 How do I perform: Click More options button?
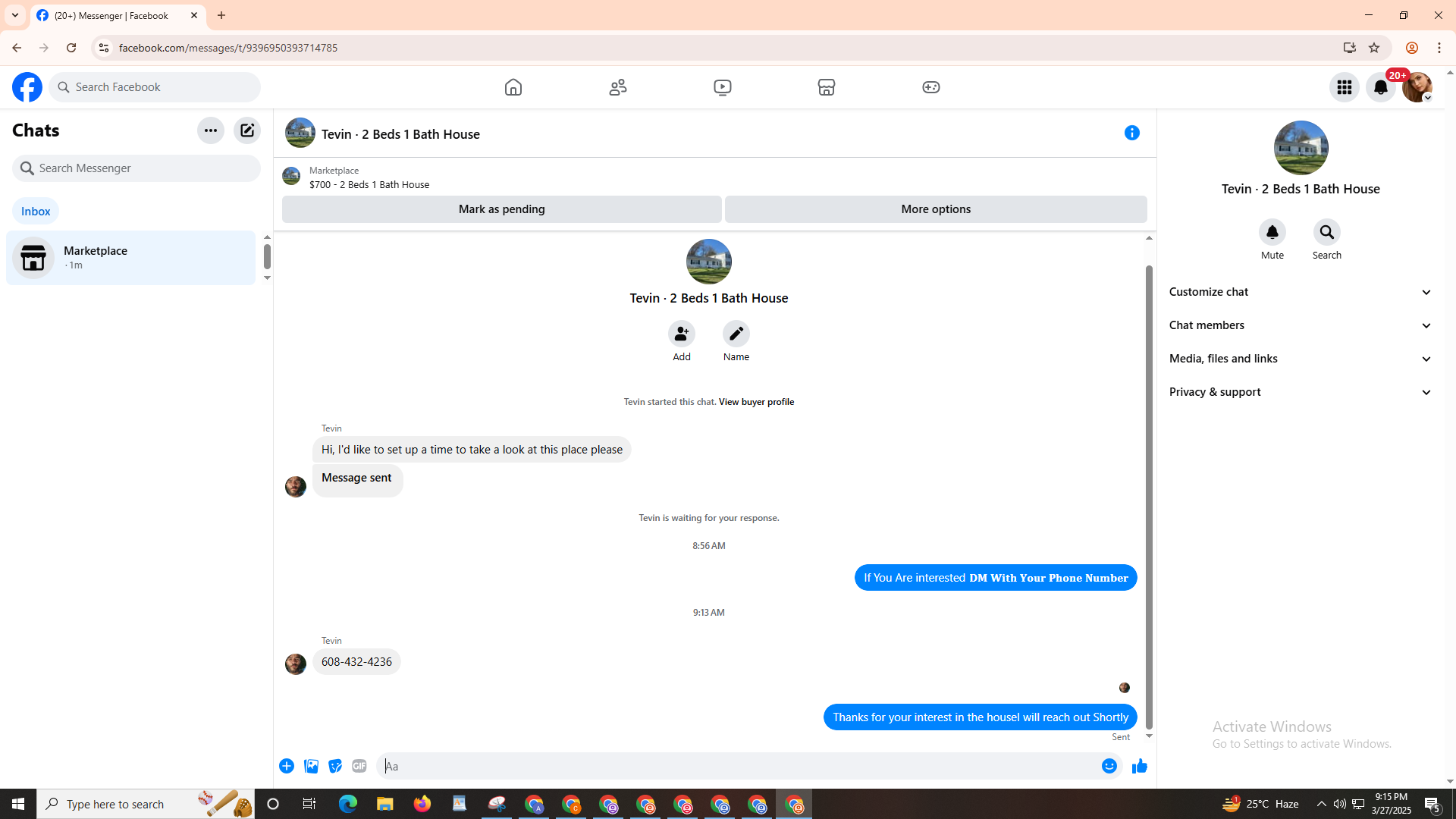pyautogui.click(x=936, y=209)
